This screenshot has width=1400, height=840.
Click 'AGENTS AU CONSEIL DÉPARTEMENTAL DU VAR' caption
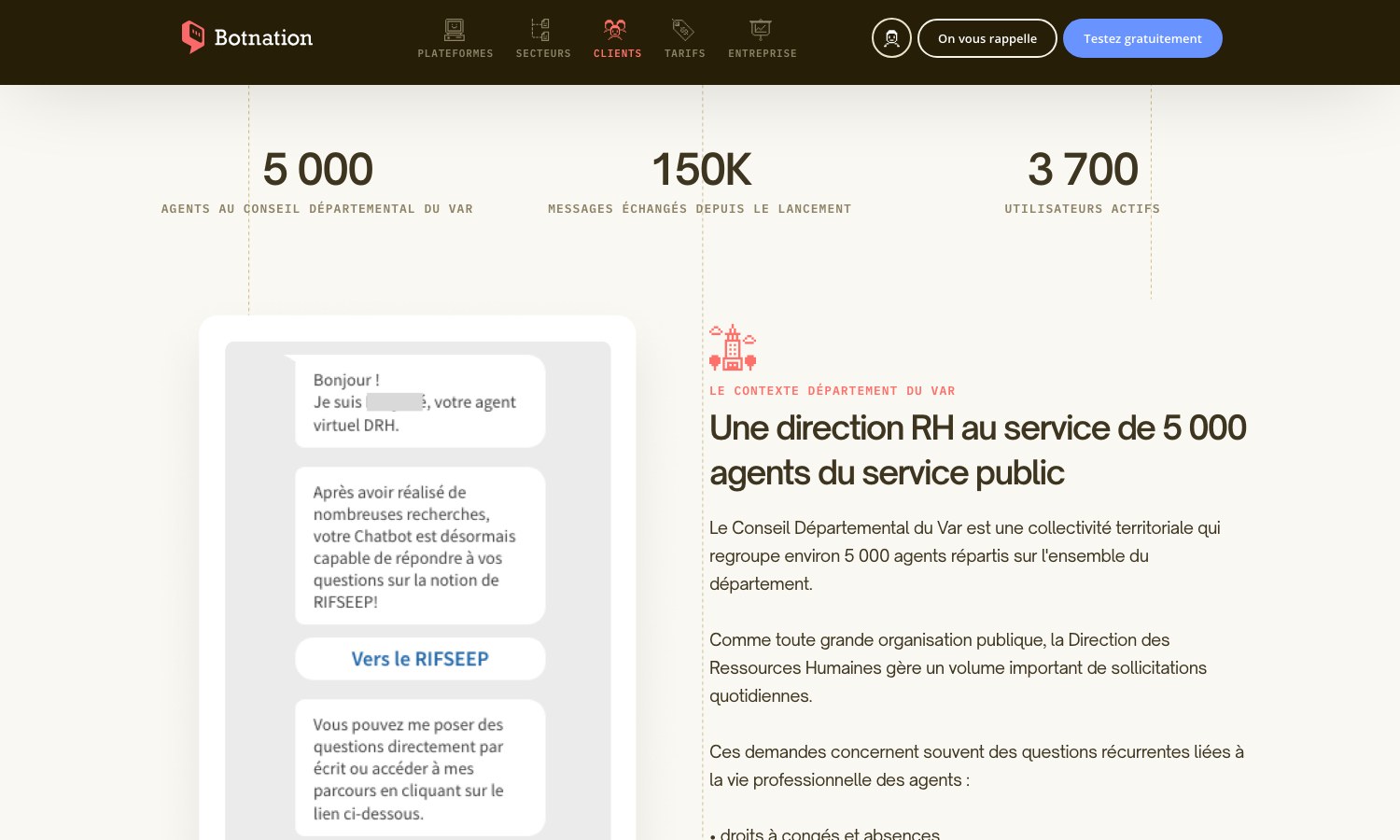coord(317,209)
